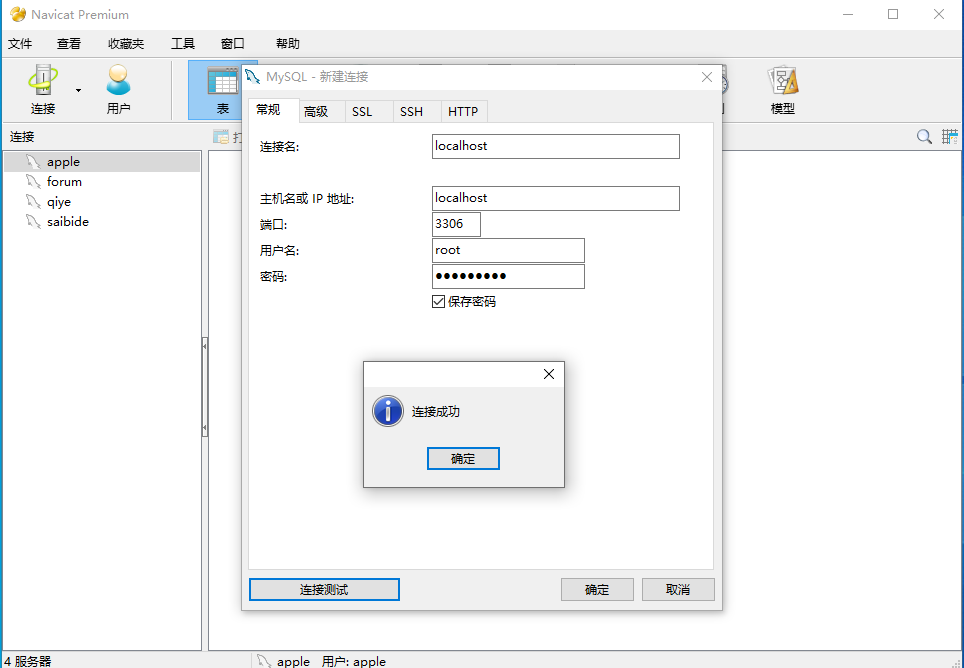Maximize the Navicat Premium window
This screenshot has height=668, width=964.
tap(893, 14)
